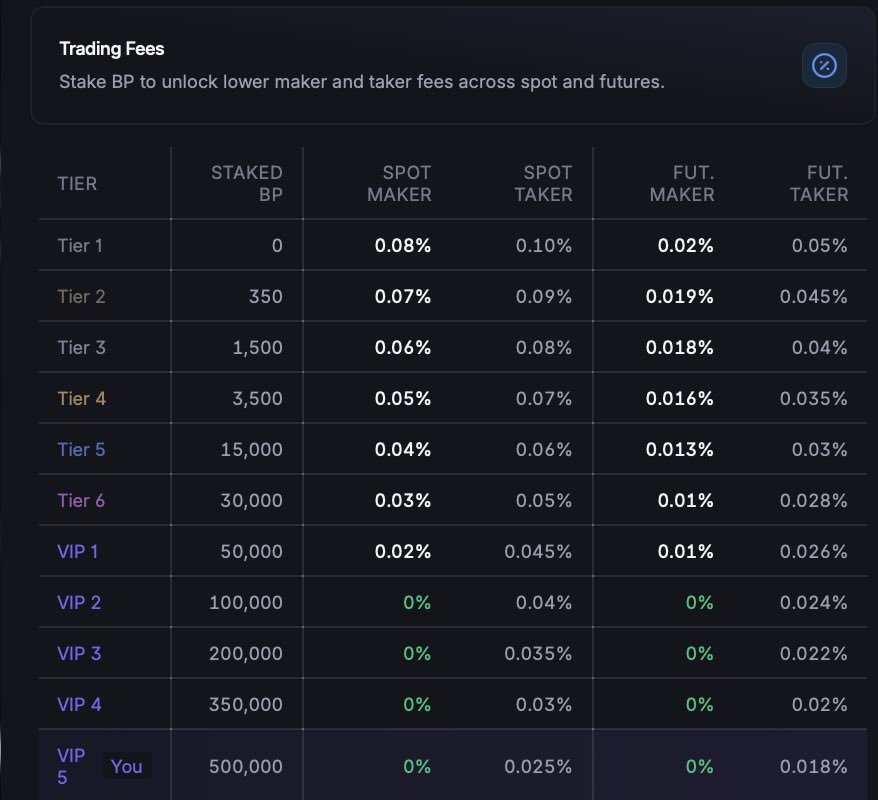Click the TIER column header
Screen dimensions: 878x800
(x=77, y=184)
